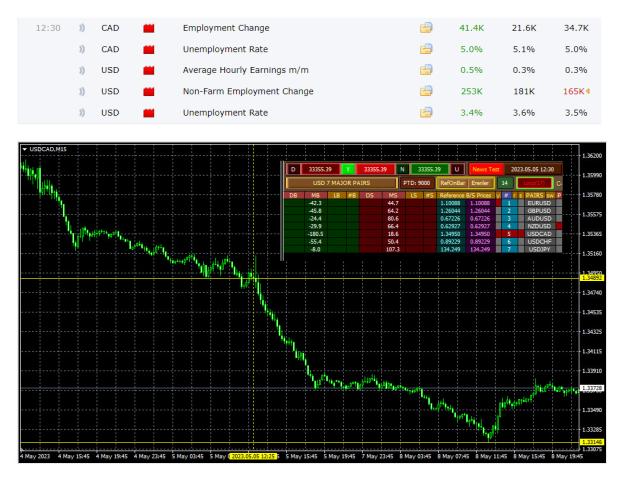Select pair number 6 for USDCHF
The image size is (625, 482).
click(x=509, y=242)
